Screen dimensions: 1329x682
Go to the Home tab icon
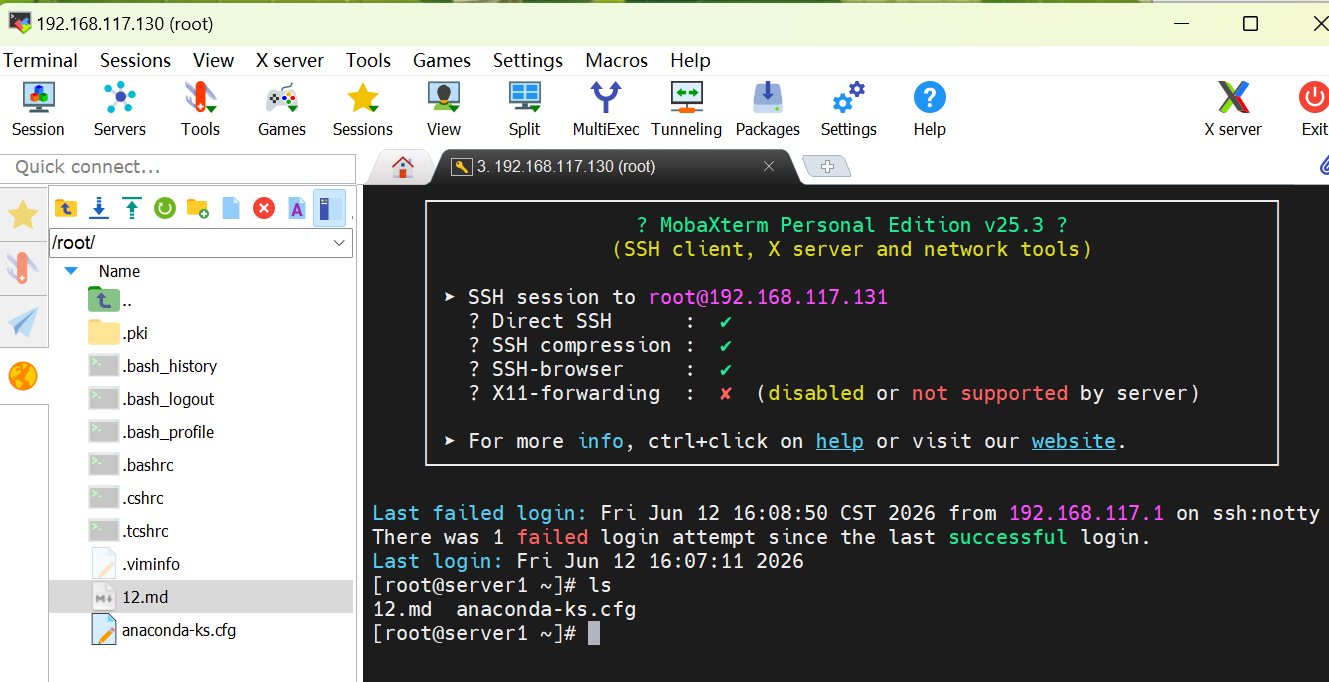(403, 167)
